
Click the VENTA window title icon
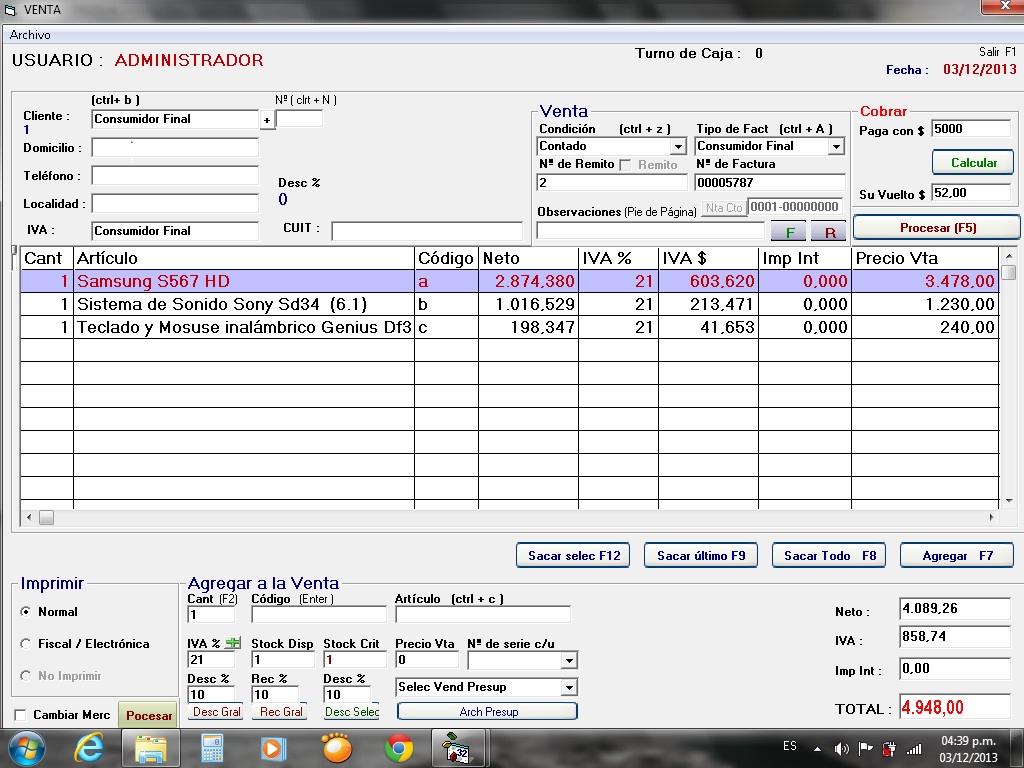click(x=10, y=10)
